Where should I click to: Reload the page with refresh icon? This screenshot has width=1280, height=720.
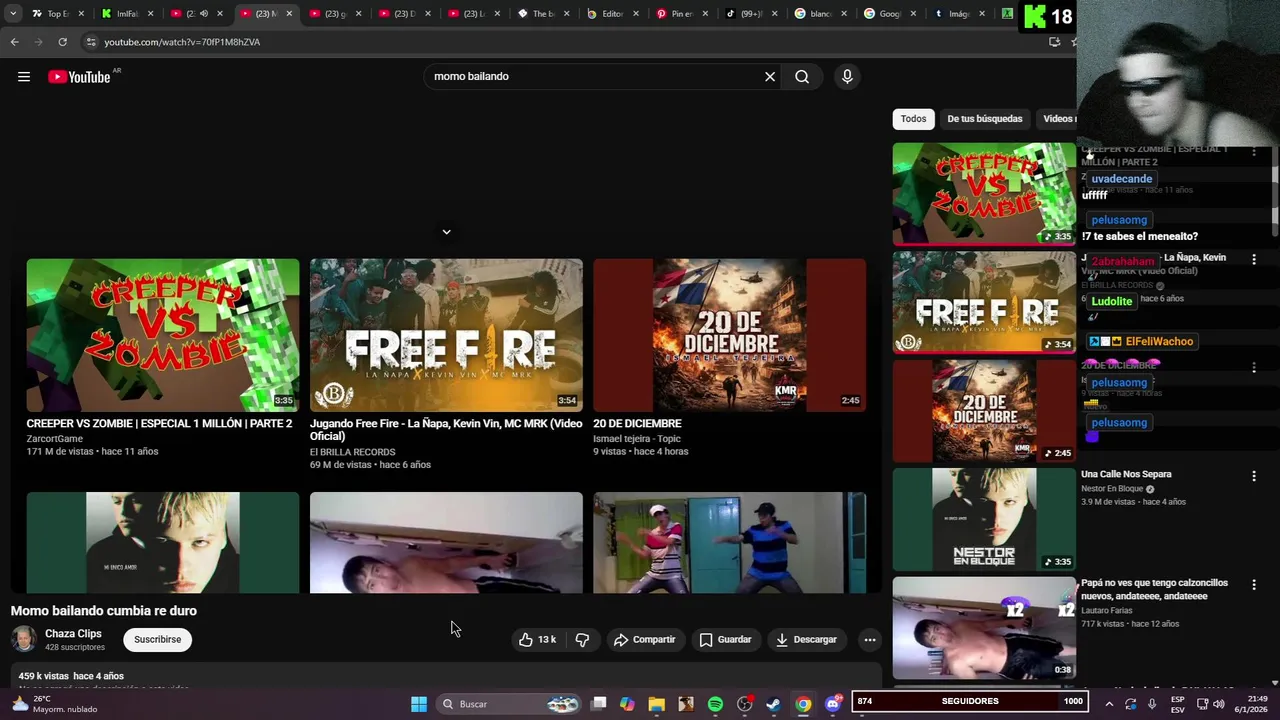tap(62, 42)
